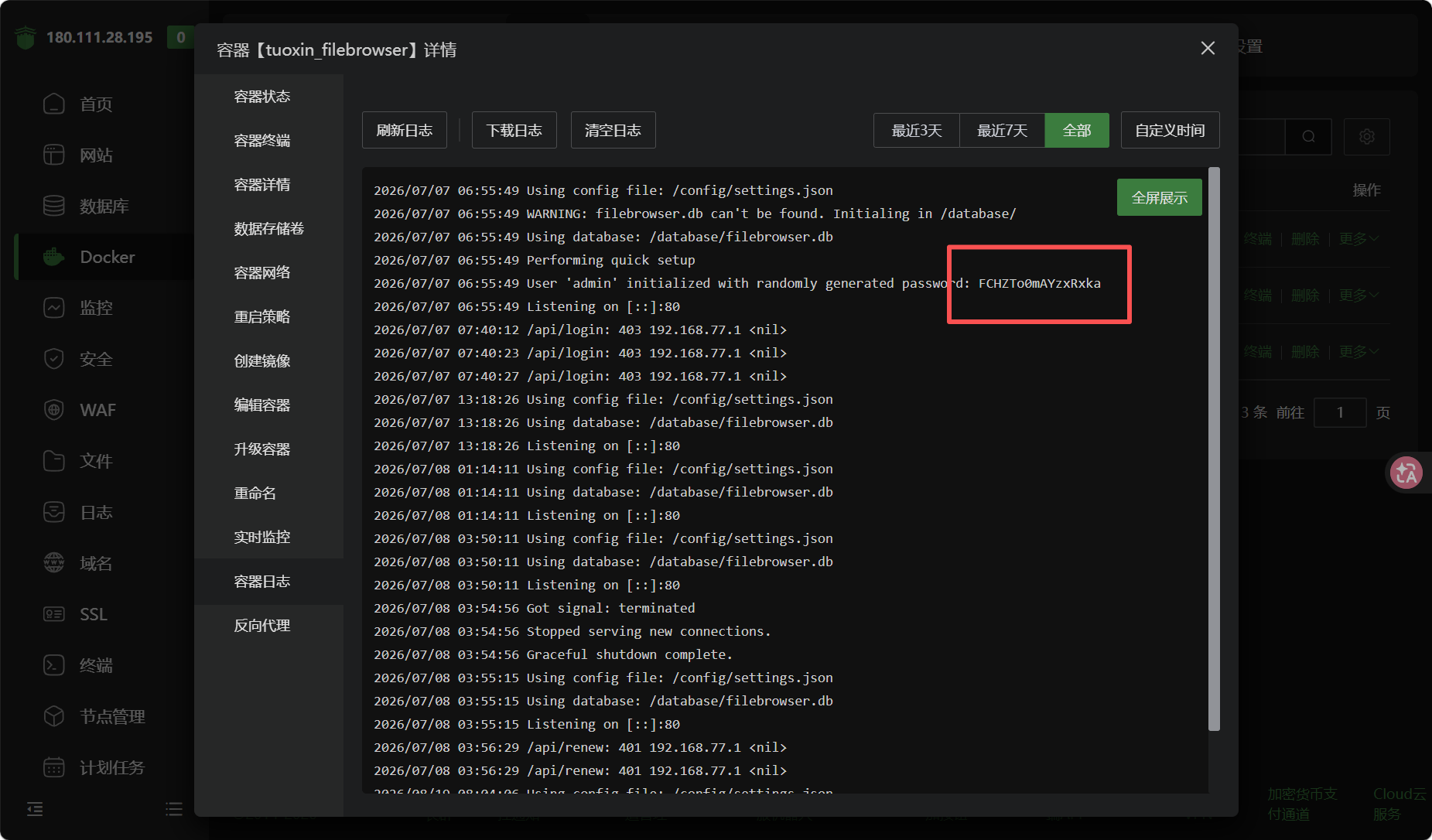
Task: Click the log panel vertical scrollbar
Action: [1214, 449]
